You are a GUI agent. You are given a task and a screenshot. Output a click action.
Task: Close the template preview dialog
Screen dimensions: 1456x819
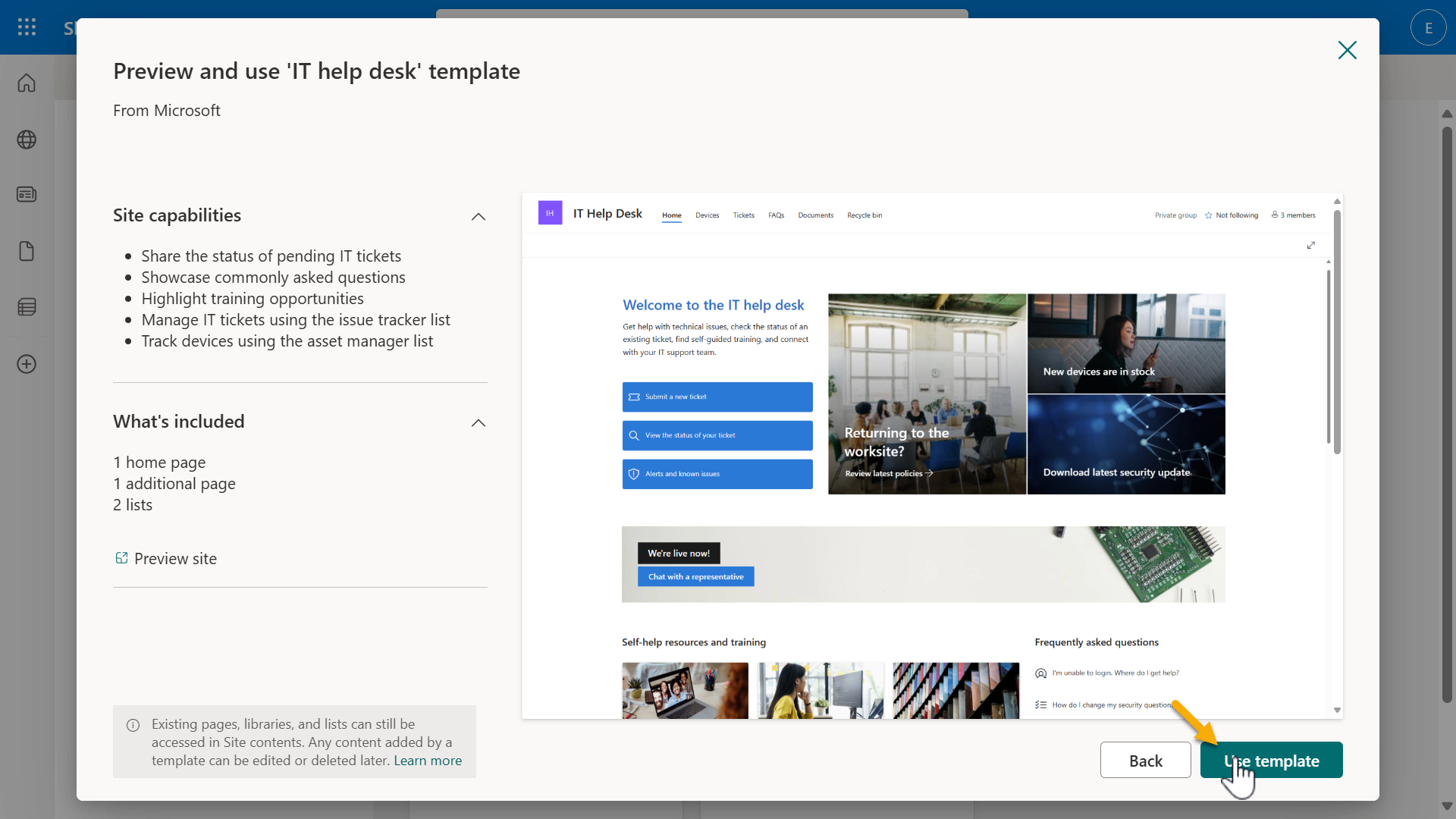tap(1347, 50)
